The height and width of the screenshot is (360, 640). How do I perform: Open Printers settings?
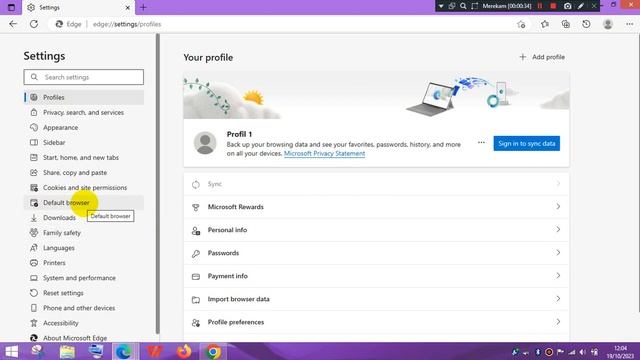(x=84, y=263)
